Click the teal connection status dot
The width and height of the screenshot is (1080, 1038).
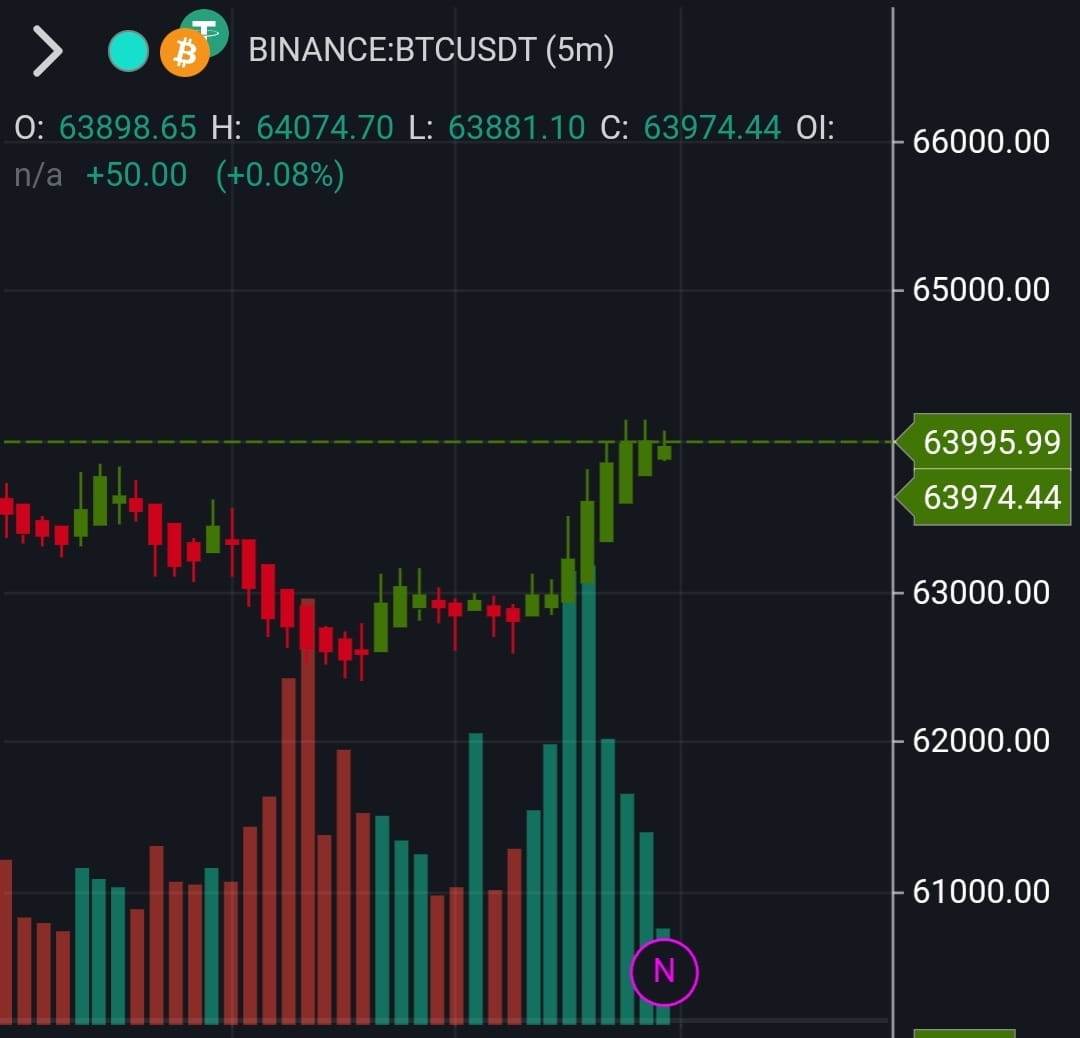(127, 48)
